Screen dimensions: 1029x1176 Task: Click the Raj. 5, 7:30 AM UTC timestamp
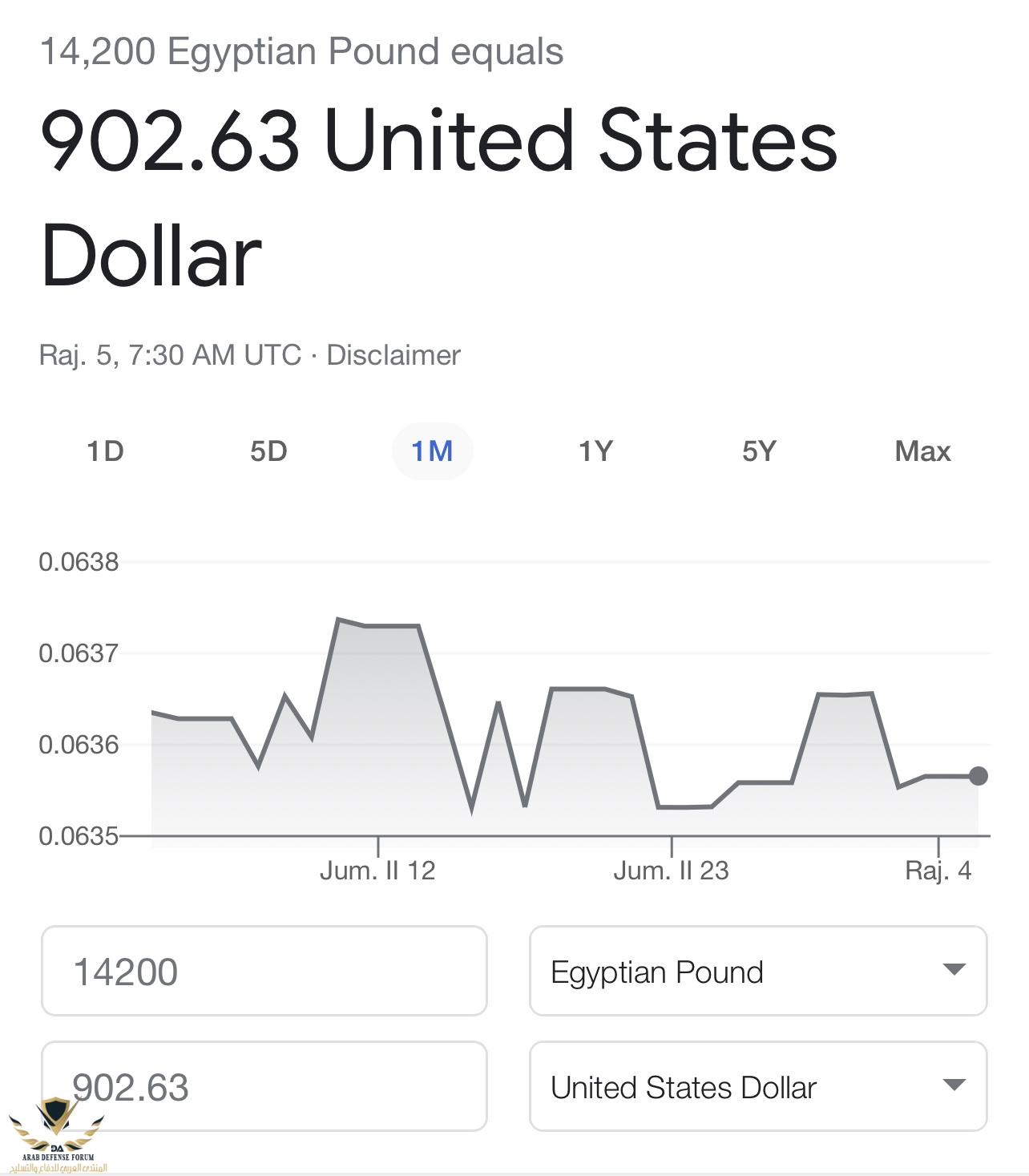(x=170, y=355)
